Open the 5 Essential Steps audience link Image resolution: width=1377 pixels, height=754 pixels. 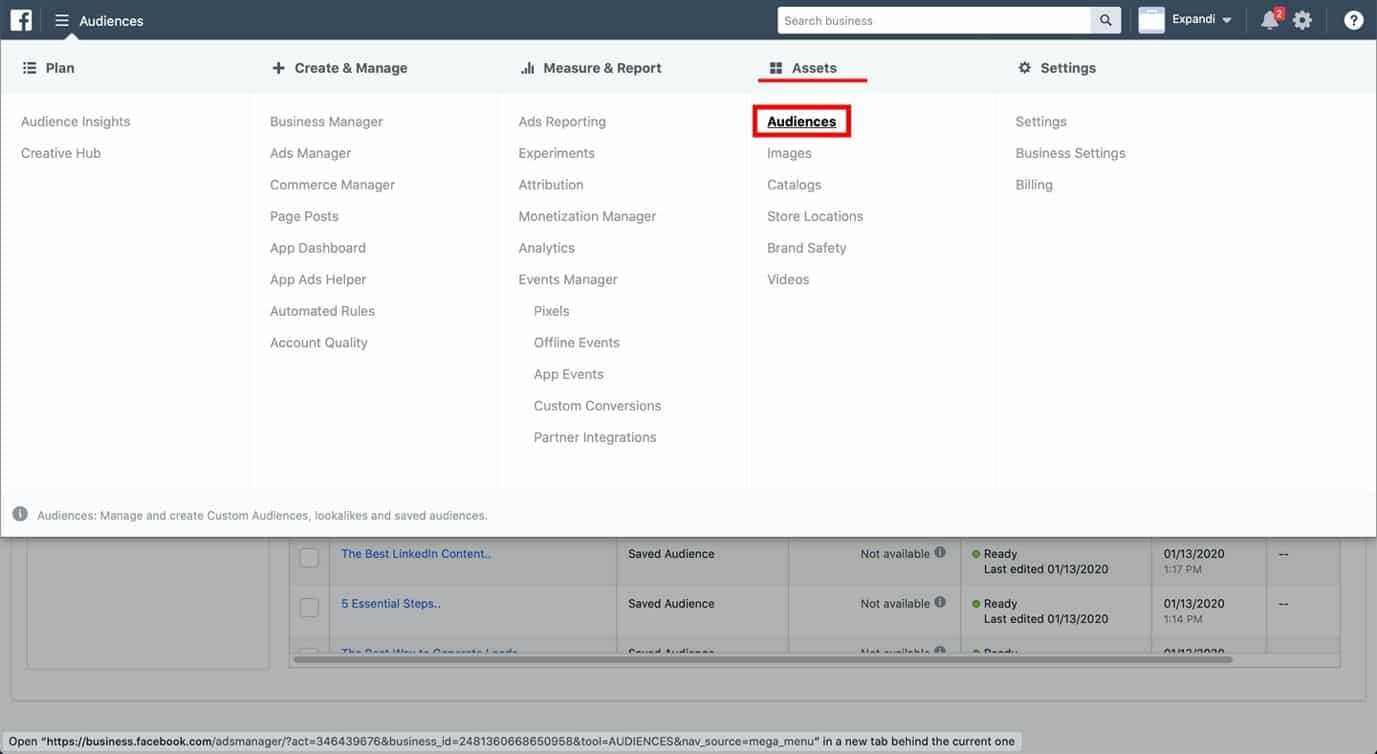point(391,604)
